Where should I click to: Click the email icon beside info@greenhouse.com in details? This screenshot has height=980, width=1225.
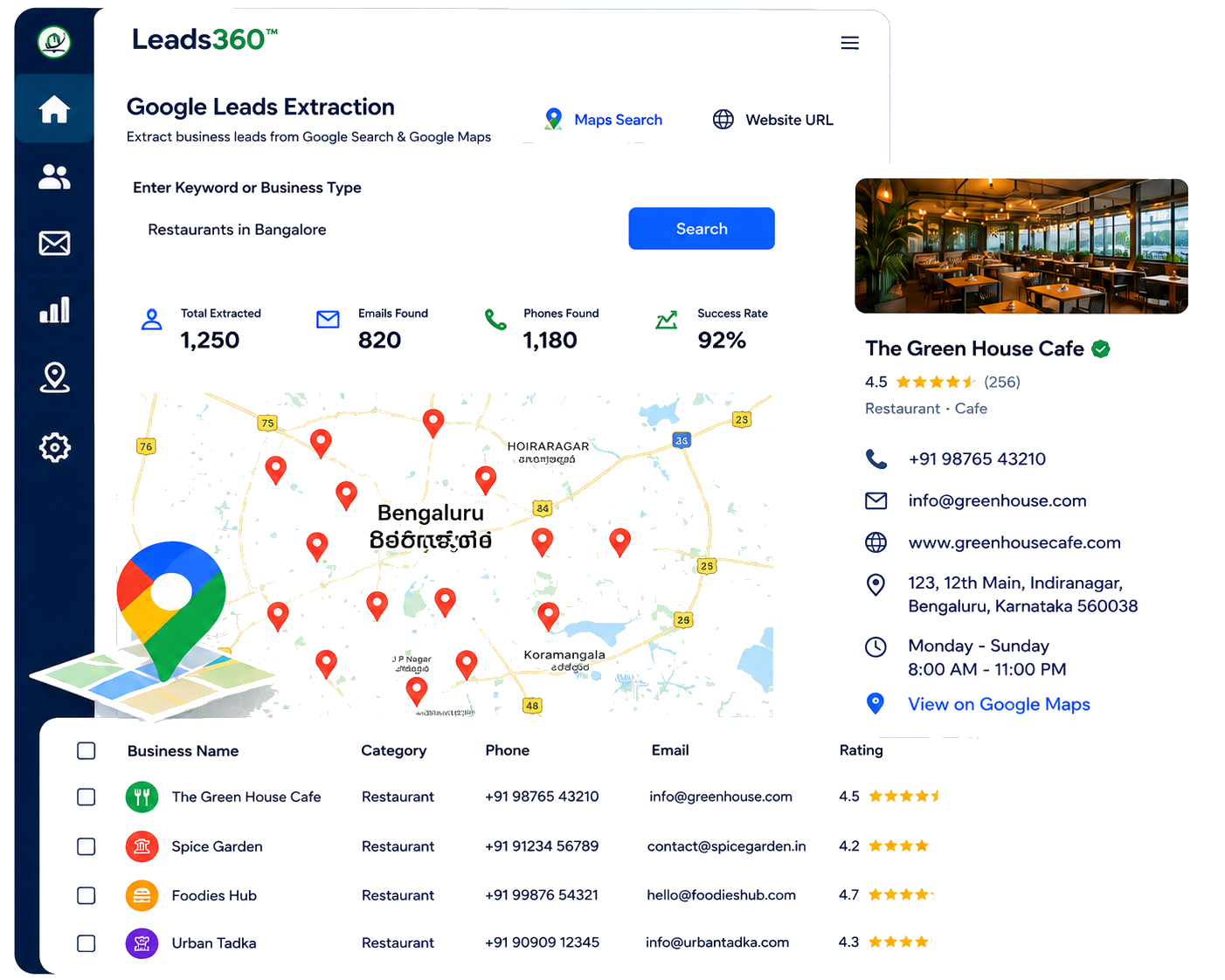coord(875,500)
